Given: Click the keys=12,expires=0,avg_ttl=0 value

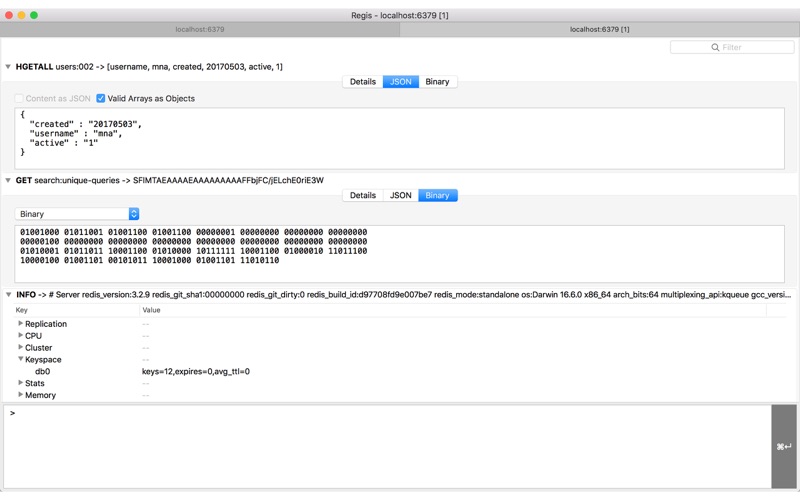Looking at the screenshot, I should click(x=196, y=371).
